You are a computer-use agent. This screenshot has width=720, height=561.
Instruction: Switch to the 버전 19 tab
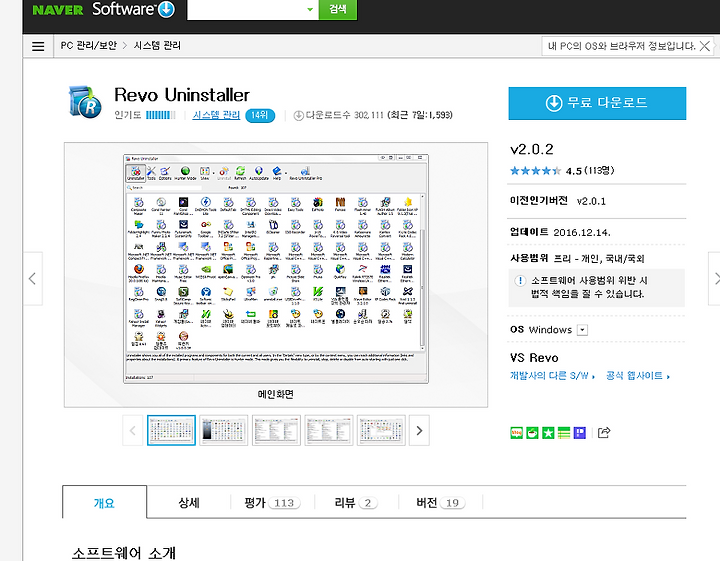pyautogui.click(x=441, y=503)
